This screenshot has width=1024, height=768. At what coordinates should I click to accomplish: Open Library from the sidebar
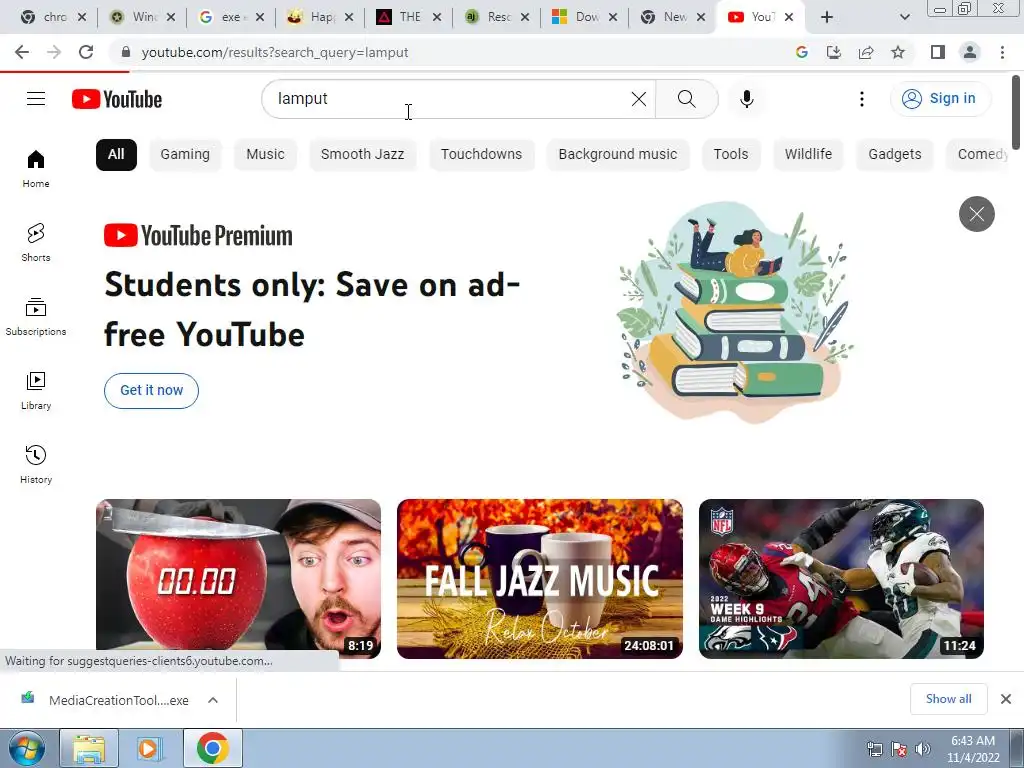pos(36,391)
